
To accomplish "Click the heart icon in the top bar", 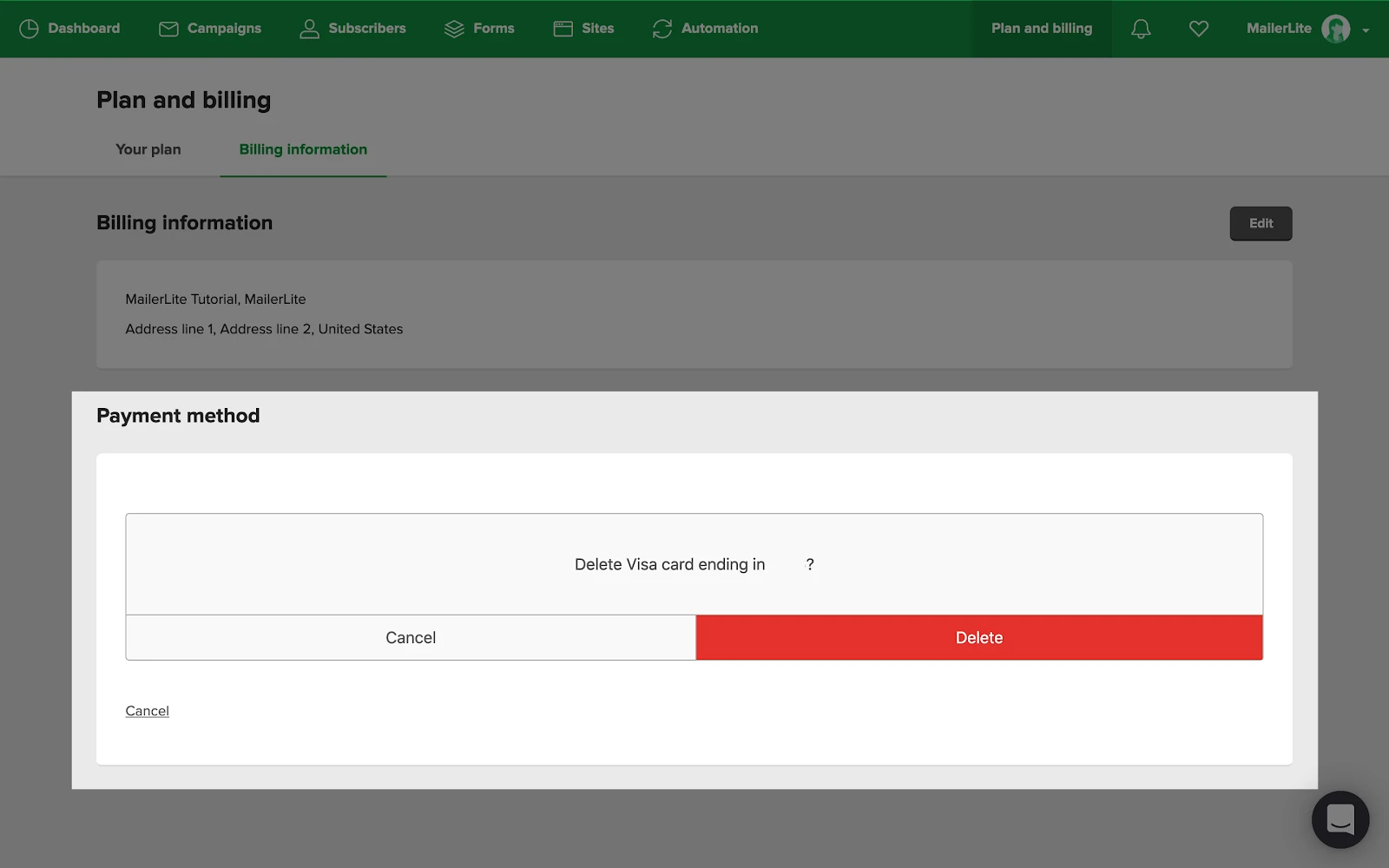I will click(x=1199, y=29).
